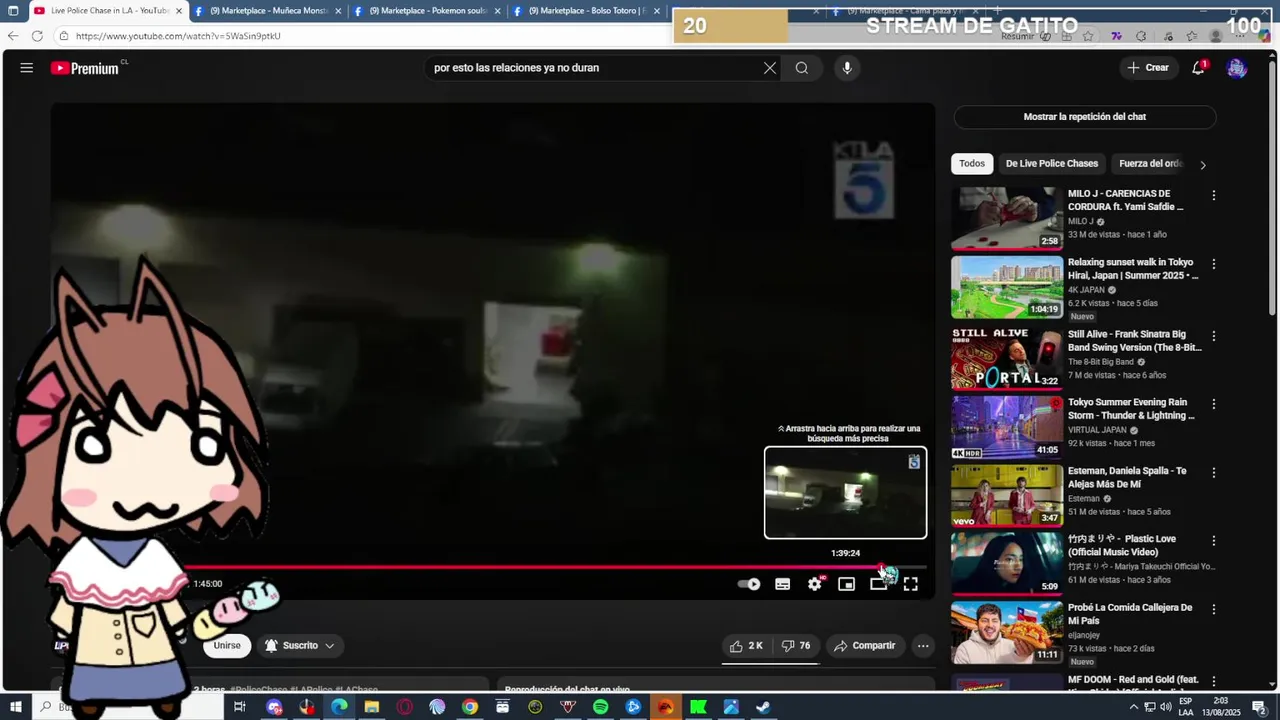
Task: Show more filter chips arrow
Action: tap(1203, 164)
